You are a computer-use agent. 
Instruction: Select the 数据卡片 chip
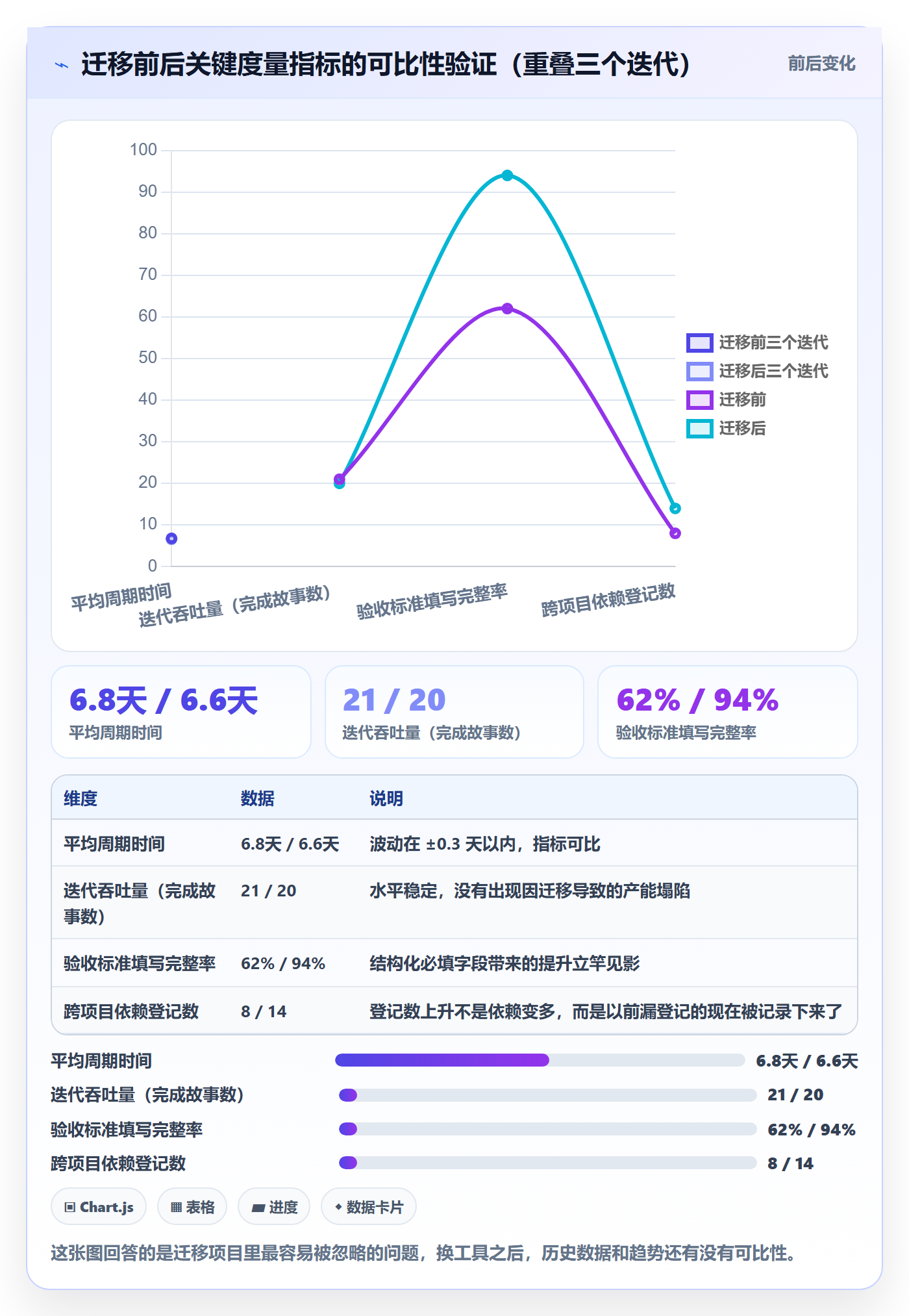(x=369, y=1207)
